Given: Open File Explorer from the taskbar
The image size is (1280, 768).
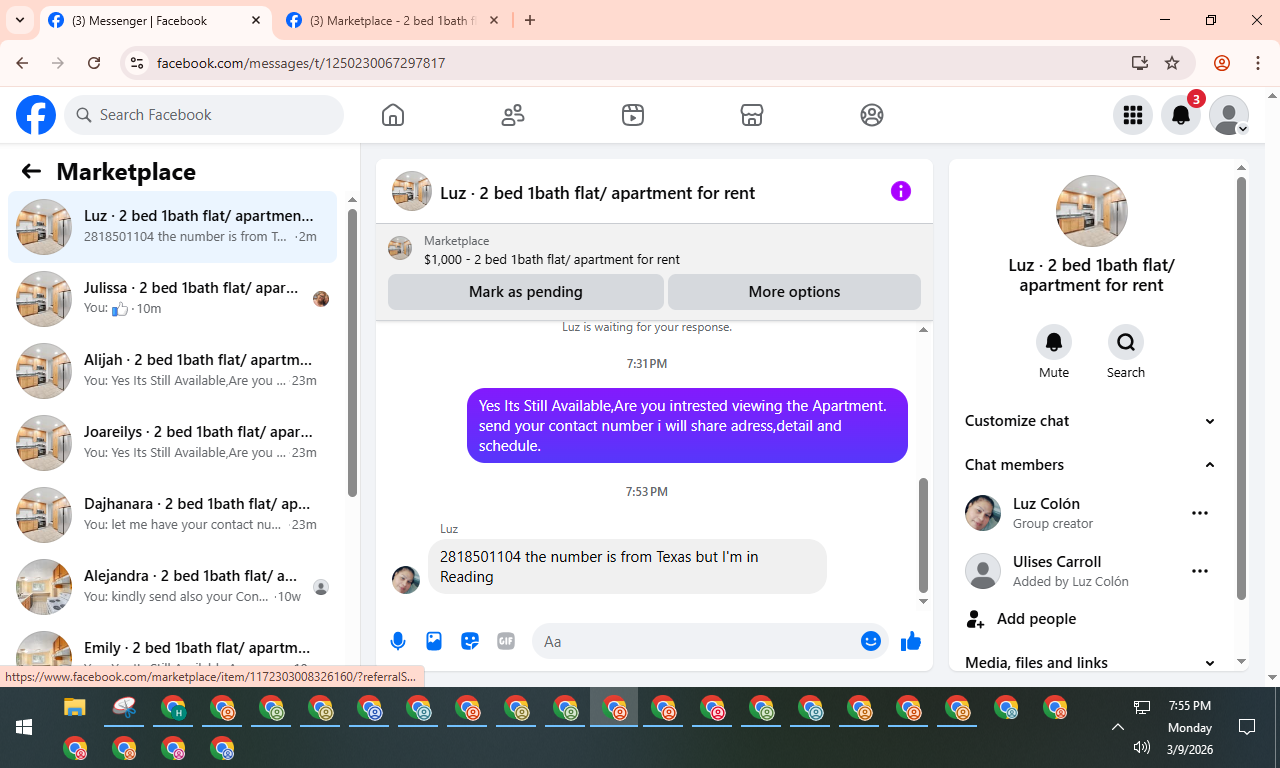Looking at the screenshot, I should pos(75,708).
